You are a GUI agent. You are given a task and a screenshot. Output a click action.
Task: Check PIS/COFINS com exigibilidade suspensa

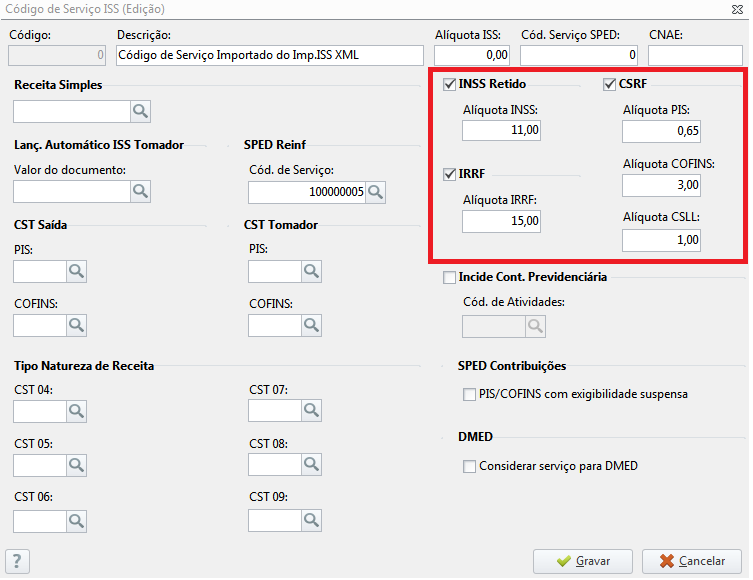click(x=469, y=395)
